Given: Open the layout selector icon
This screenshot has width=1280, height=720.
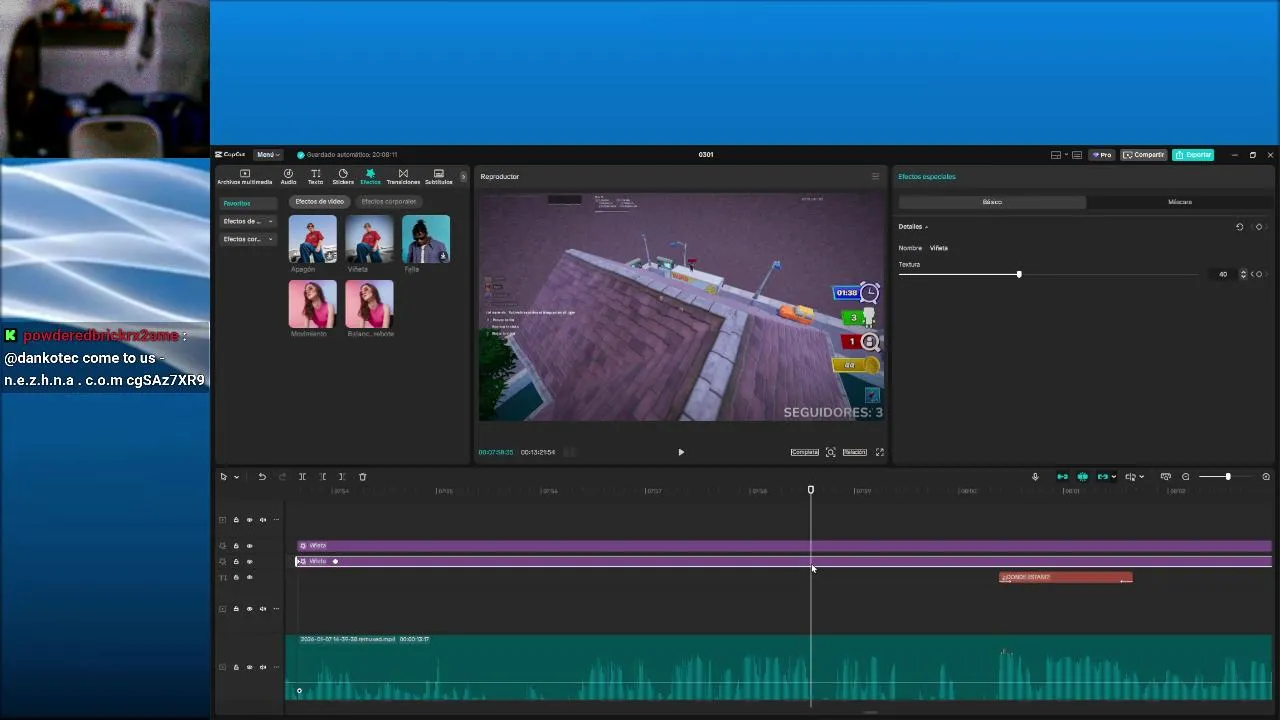Looking at the screenshot, I should coord(1058,155).
